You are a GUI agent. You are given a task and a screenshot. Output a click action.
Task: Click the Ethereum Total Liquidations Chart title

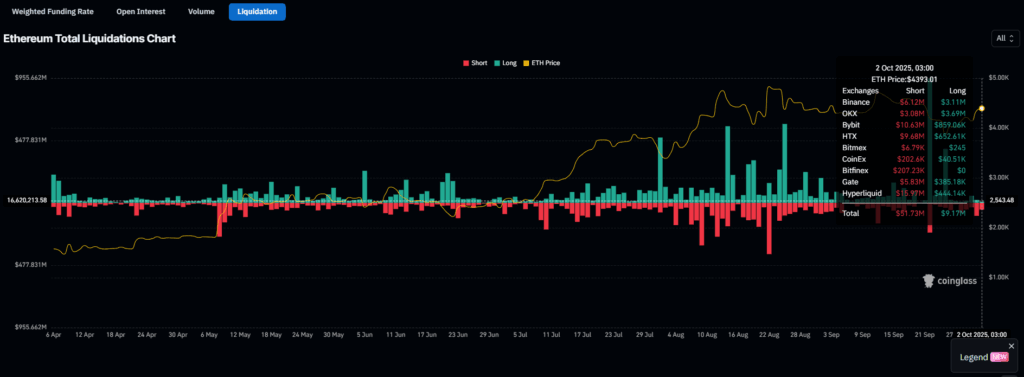(x=89, y=39)
